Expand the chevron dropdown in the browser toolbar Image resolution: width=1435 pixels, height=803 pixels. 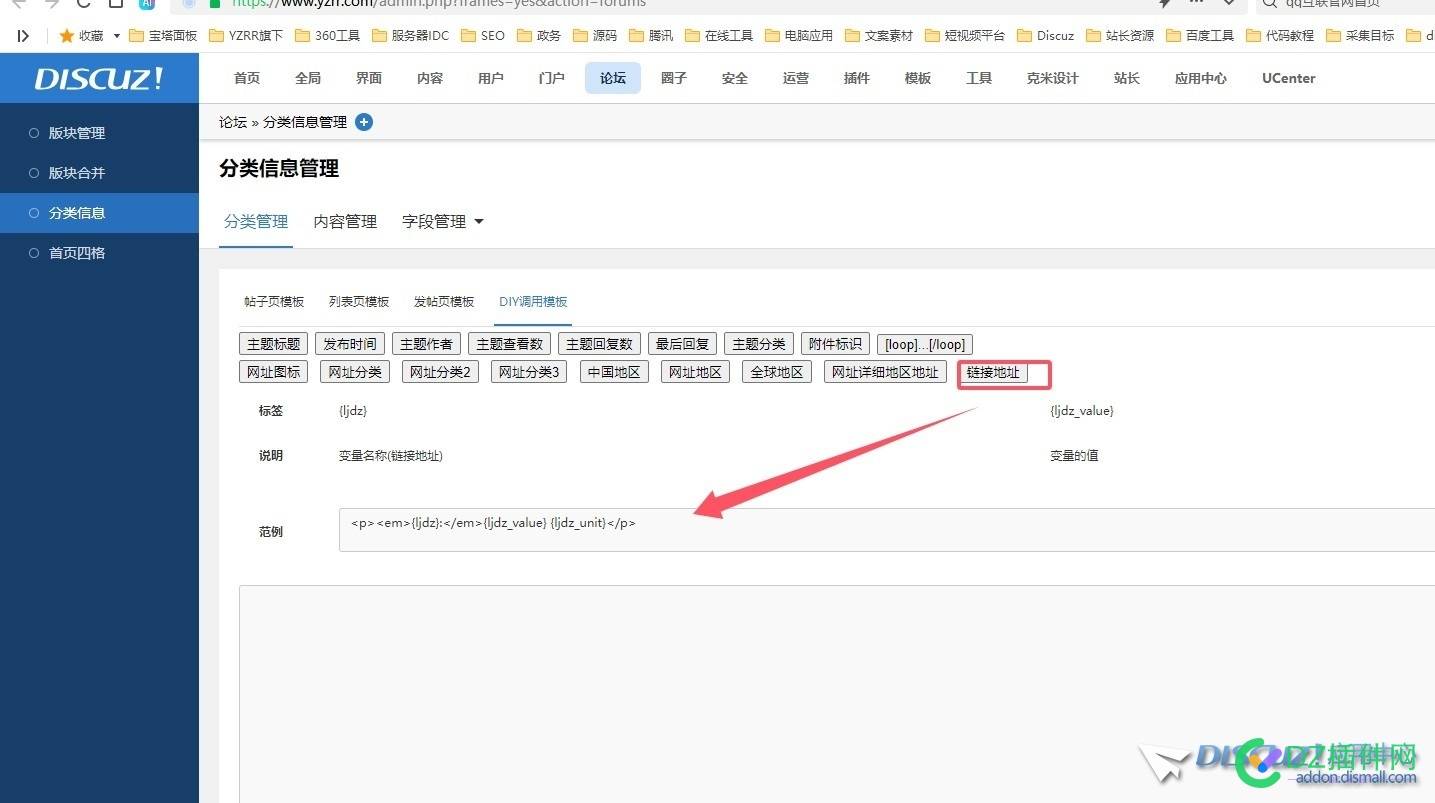[x=1227, y=5]
